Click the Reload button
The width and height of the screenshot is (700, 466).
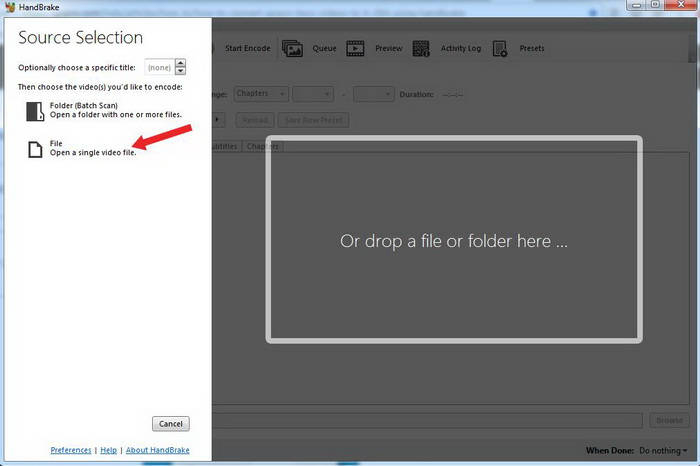coord(255,120)
